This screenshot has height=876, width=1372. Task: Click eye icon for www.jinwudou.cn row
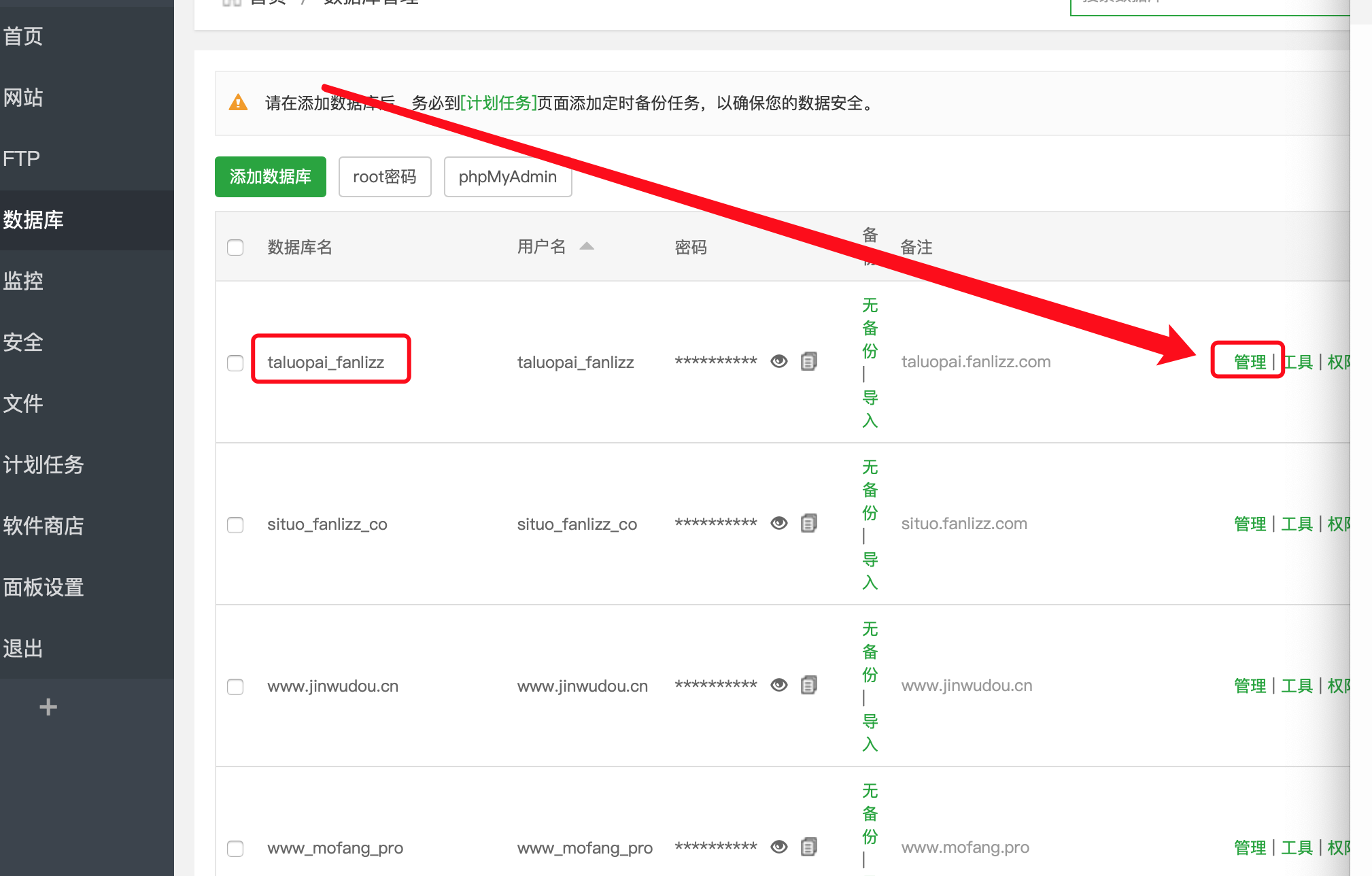(x=779, y=685)
